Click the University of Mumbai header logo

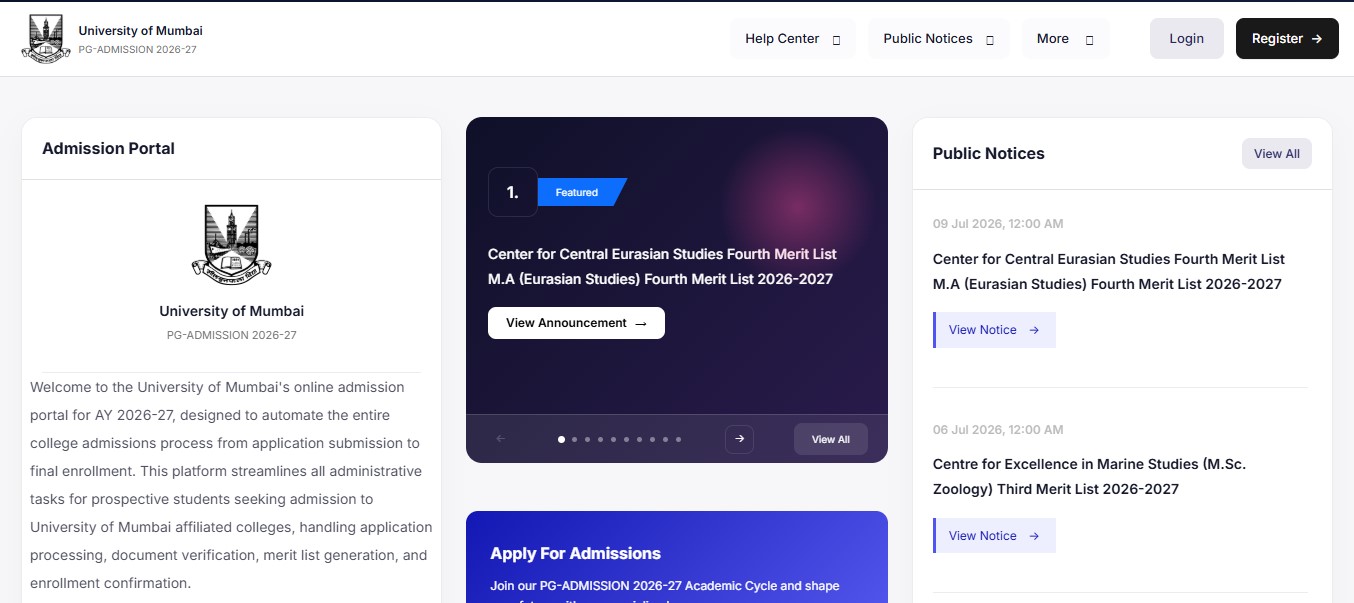tap(44, 39)
